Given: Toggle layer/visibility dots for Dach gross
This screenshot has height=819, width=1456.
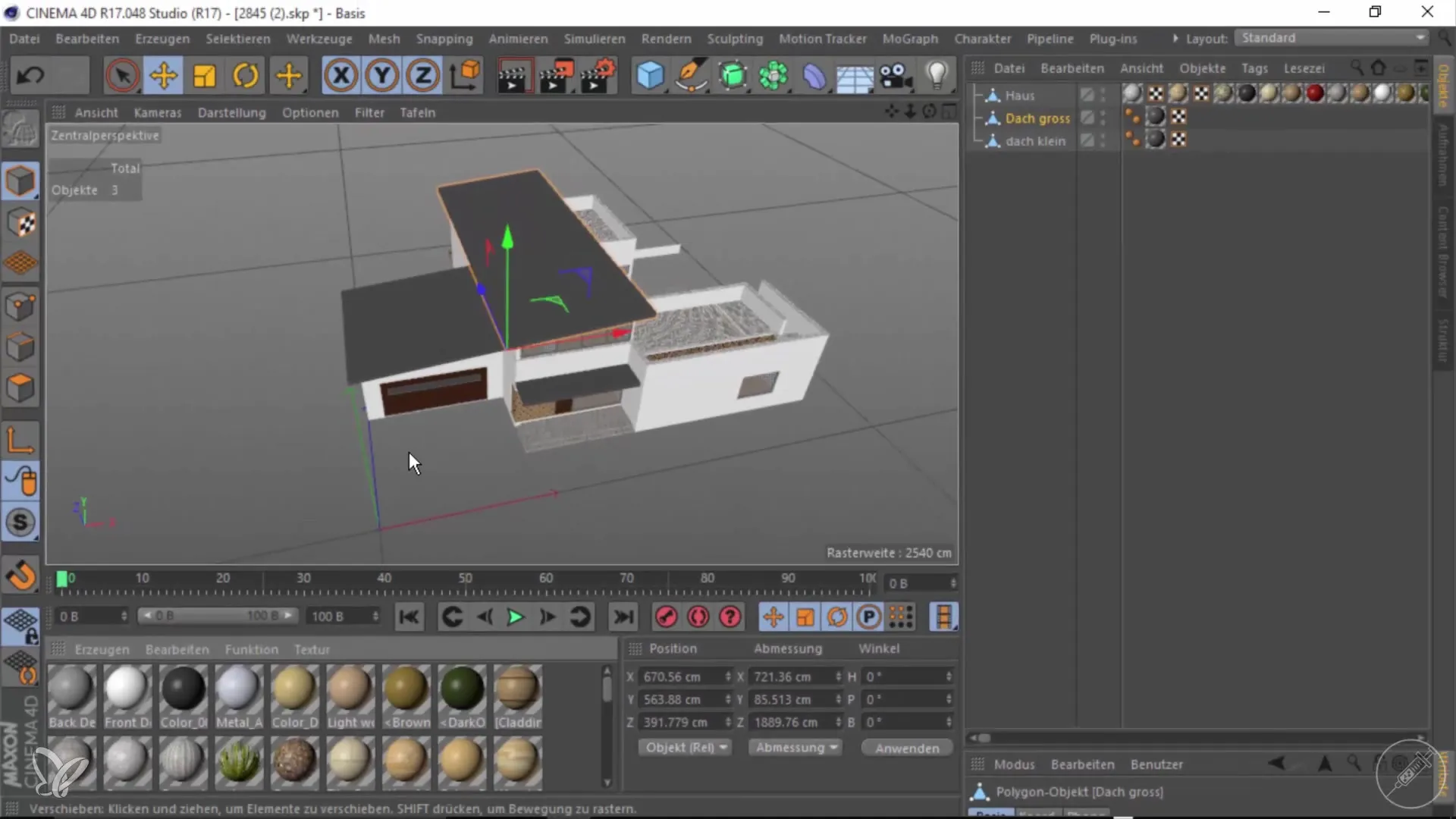Looking at the screenshot, I should (1103, 118).
